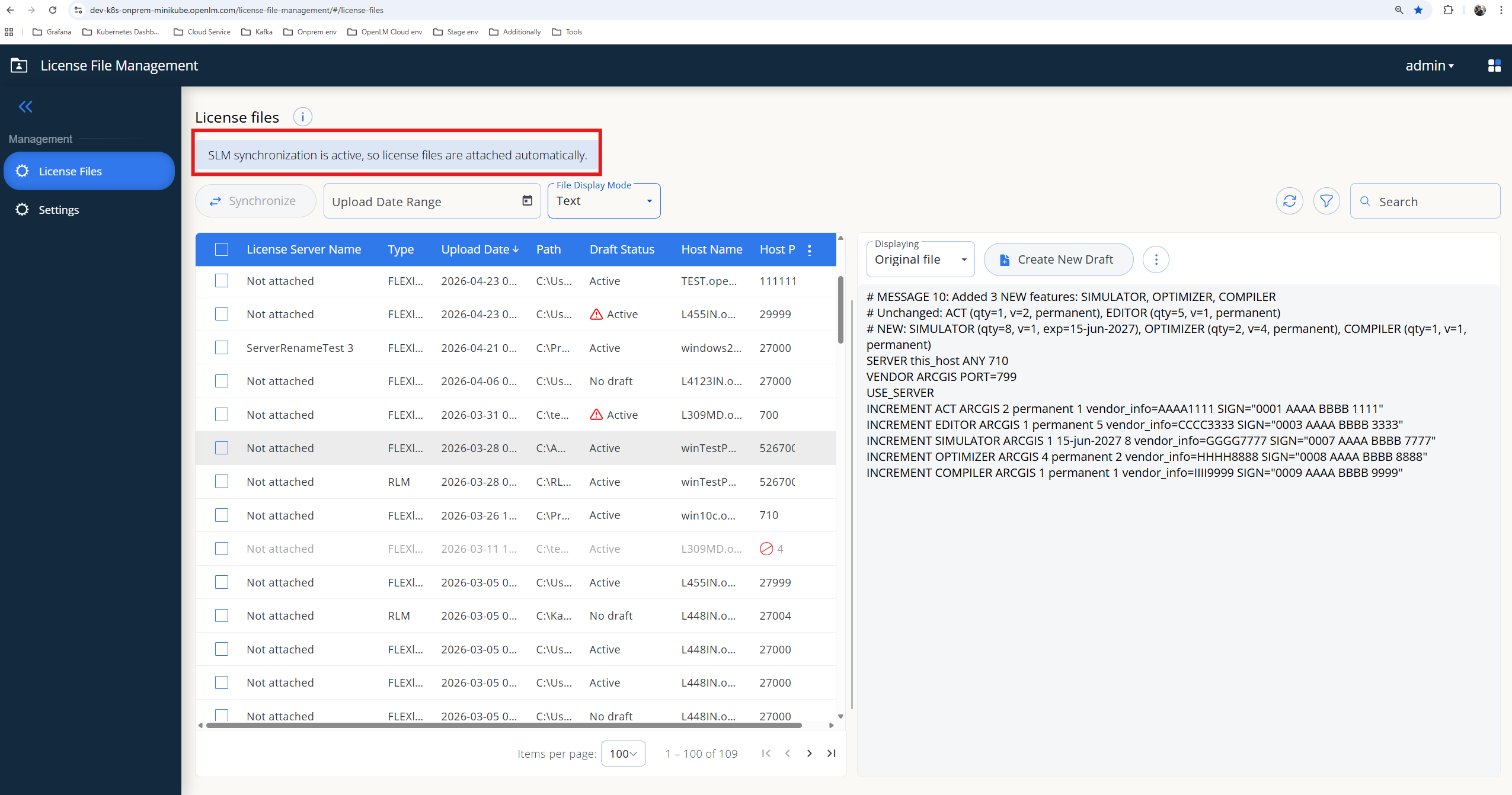The height and width of the screenshot is (795, 1512).
Task: Open Stage env bookmark folder
Action: (455, 32)
